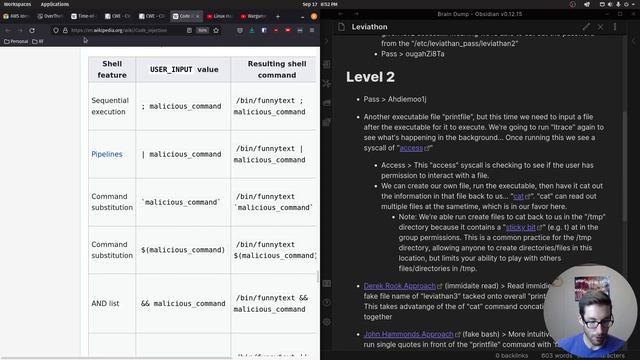This screenshot has width=640, height=360.
Task: Click the Facebook container extension icon
Action: click(x=264, y=30)
